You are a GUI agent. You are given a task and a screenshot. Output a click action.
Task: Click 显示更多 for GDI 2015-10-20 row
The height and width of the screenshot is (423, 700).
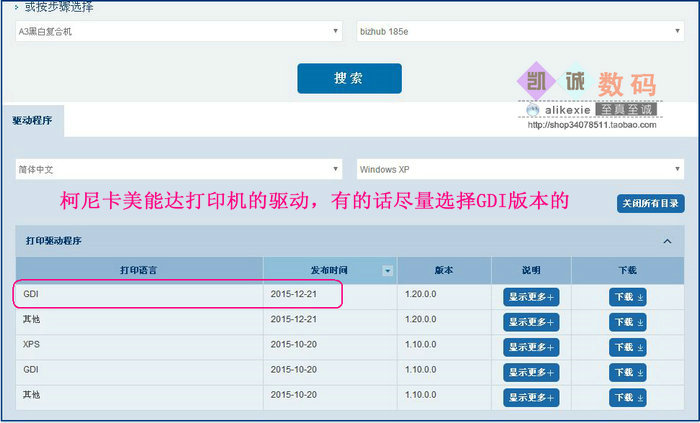531,372
